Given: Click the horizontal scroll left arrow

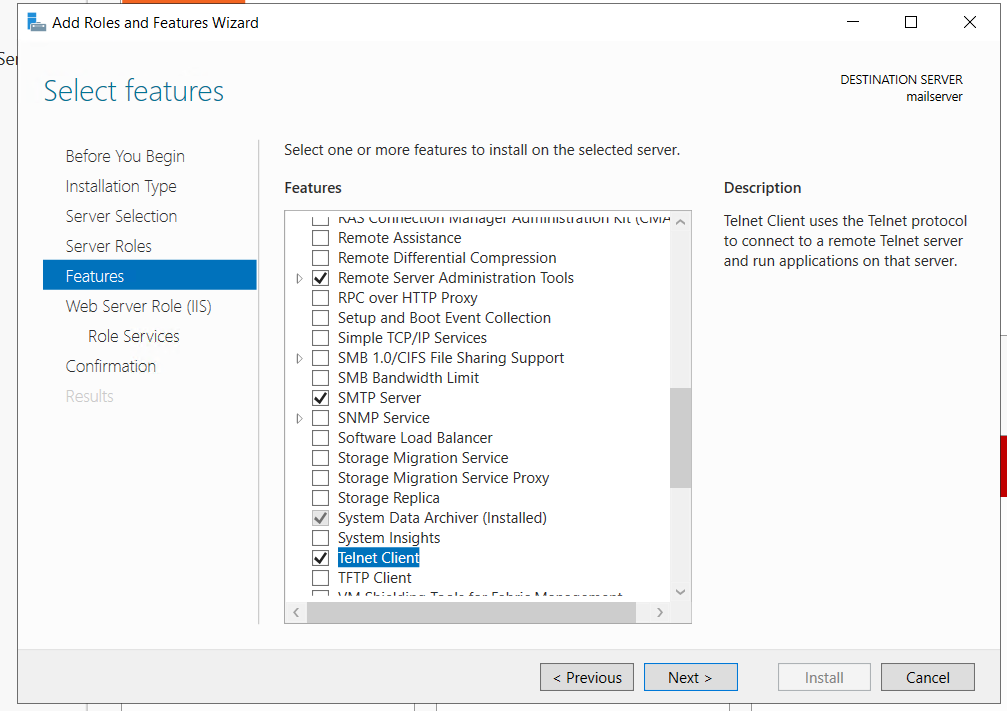Looking at the screenshot, I should (296, 612).
